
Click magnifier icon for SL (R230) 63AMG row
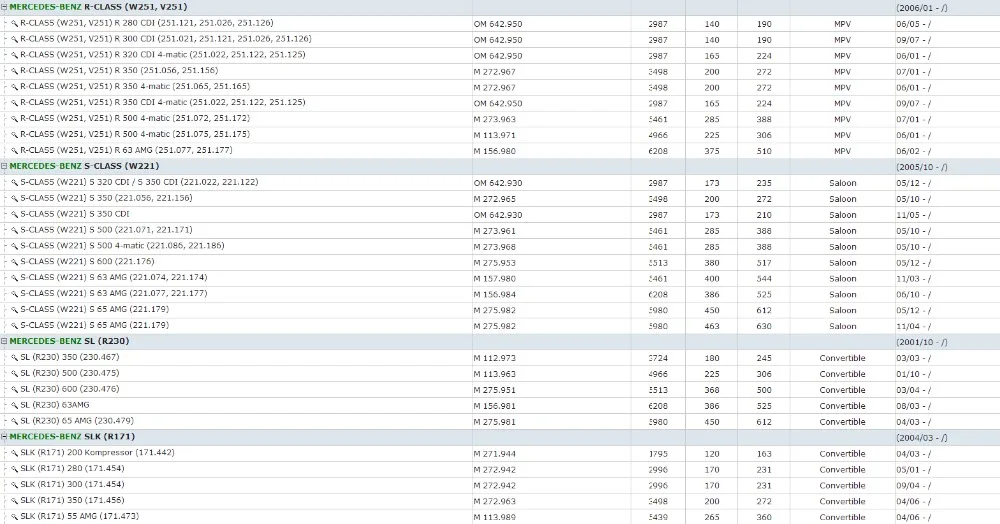14,406
